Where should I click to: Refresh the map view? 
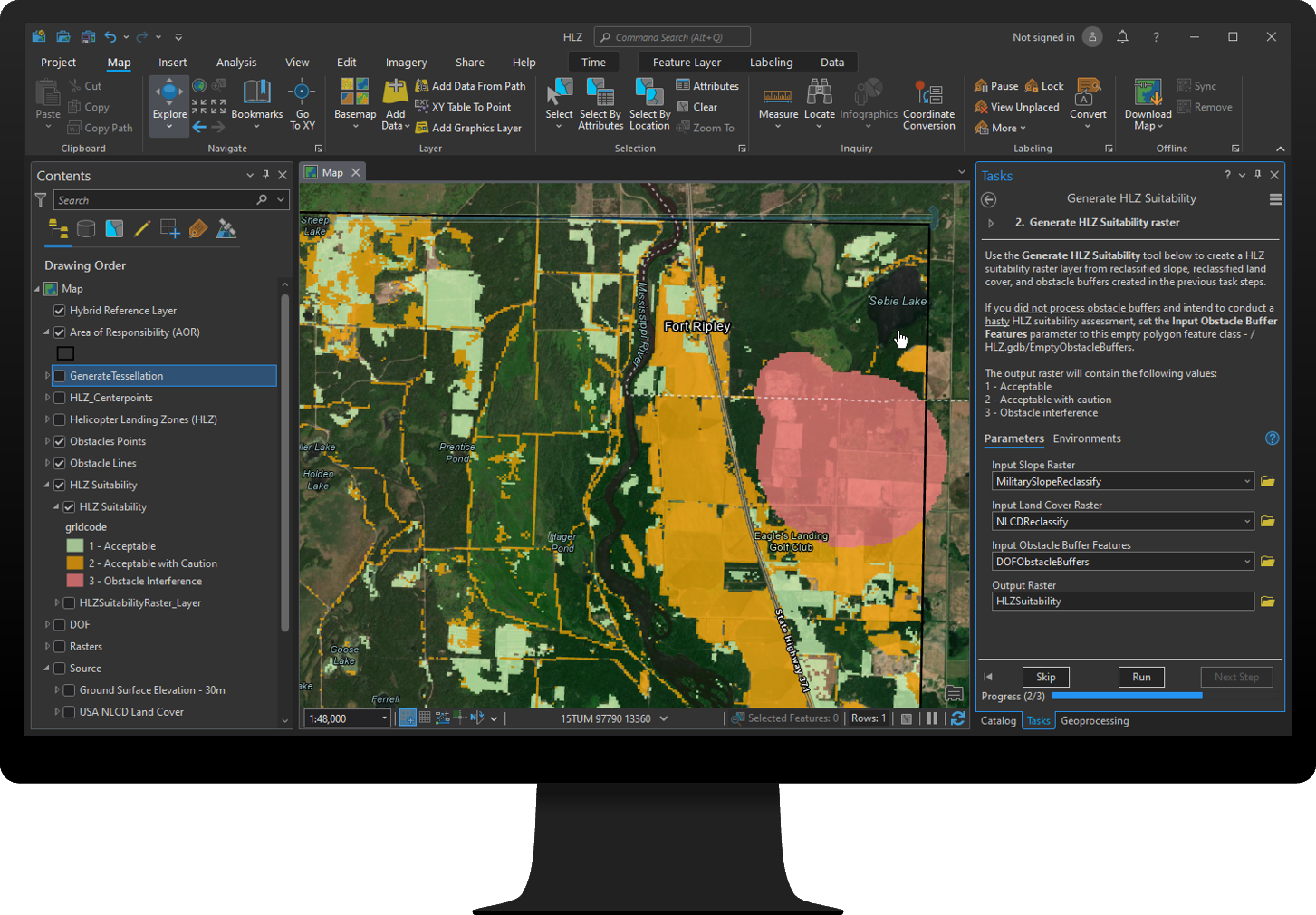click(x=957, y=718)
